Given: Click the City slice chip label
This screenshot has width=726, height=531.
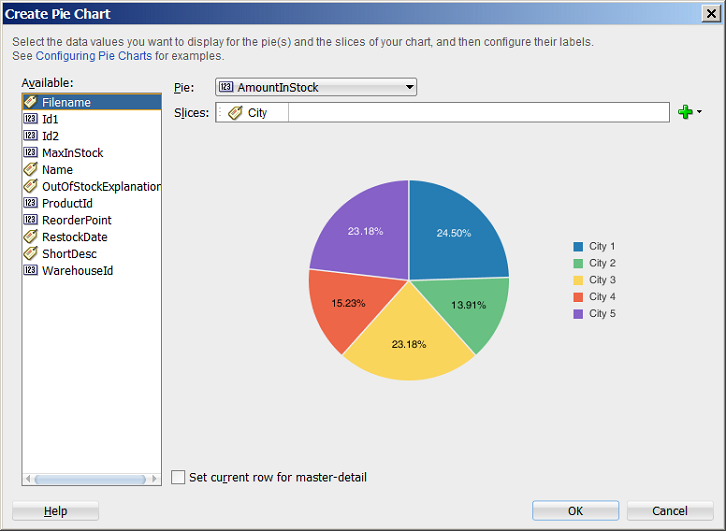Looking at the screenshot, I should [257, 112].
